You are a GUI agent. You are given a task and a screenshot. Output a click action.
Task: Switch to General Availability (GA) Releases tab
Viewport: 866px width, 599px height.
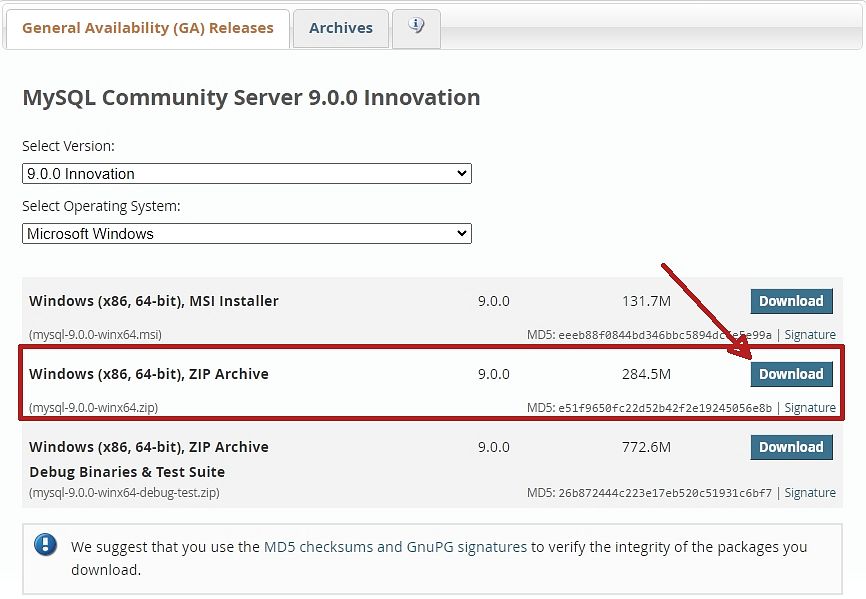click(x=147, y=28)
